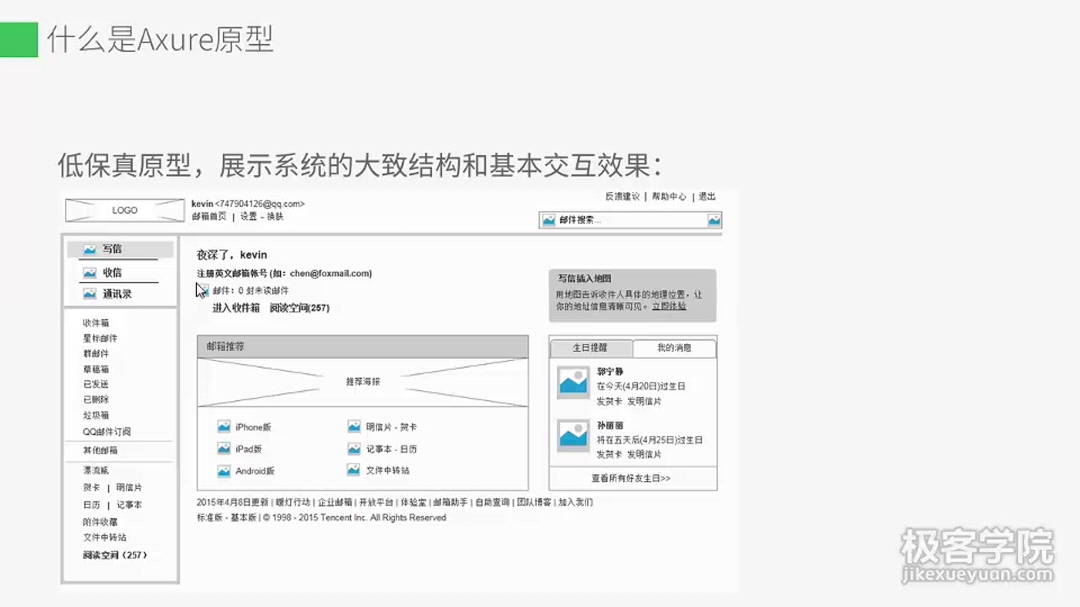Click 孙丽丽's avatar image
This screenshot has height=607, width=1080.
point(573,436)
